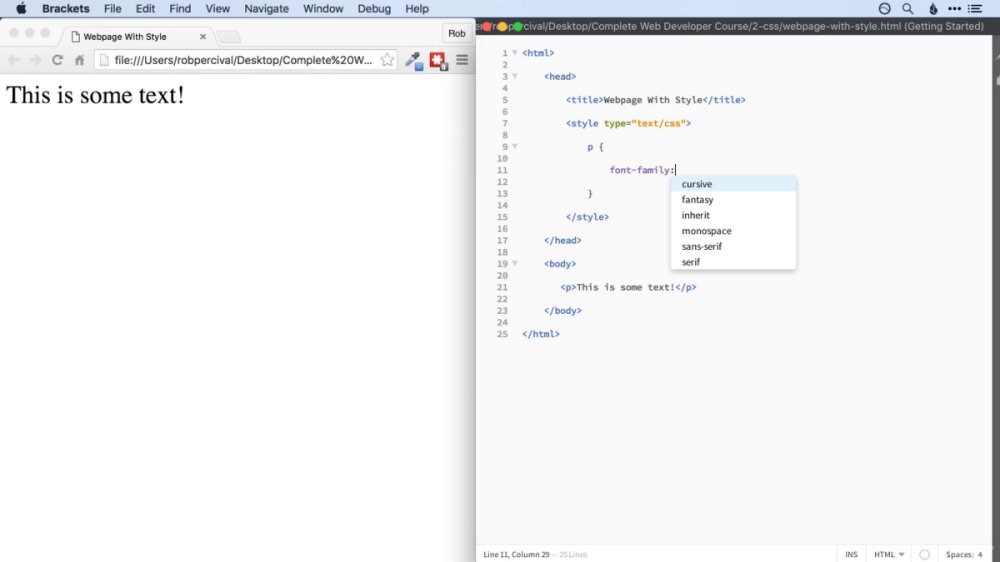This screenshot has height=562, width=1000.
Task: Open the HTML language dropdown
Action: click(889, 554)
